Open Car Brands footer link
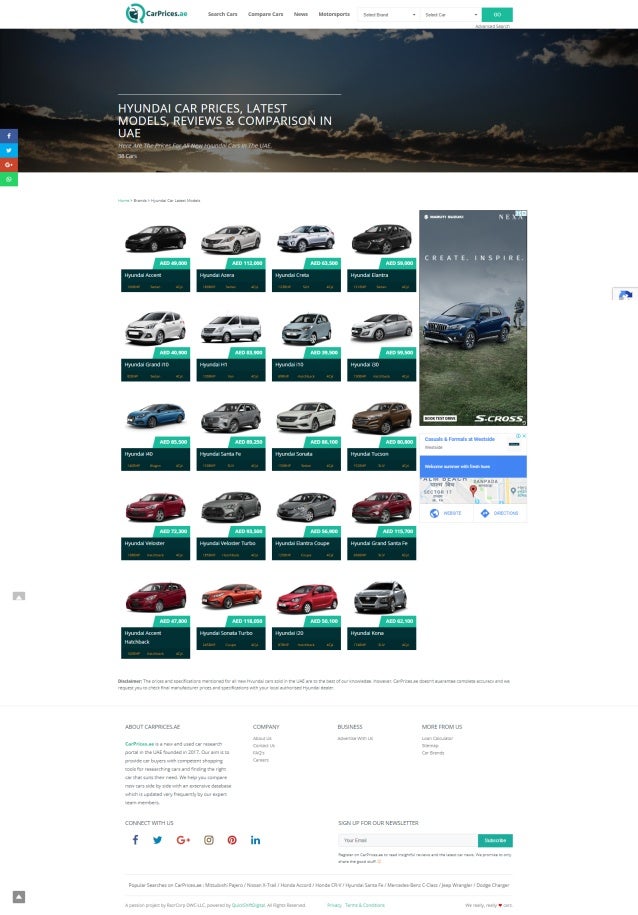Viewport: 638px width, 915px height. coord(433,753)
